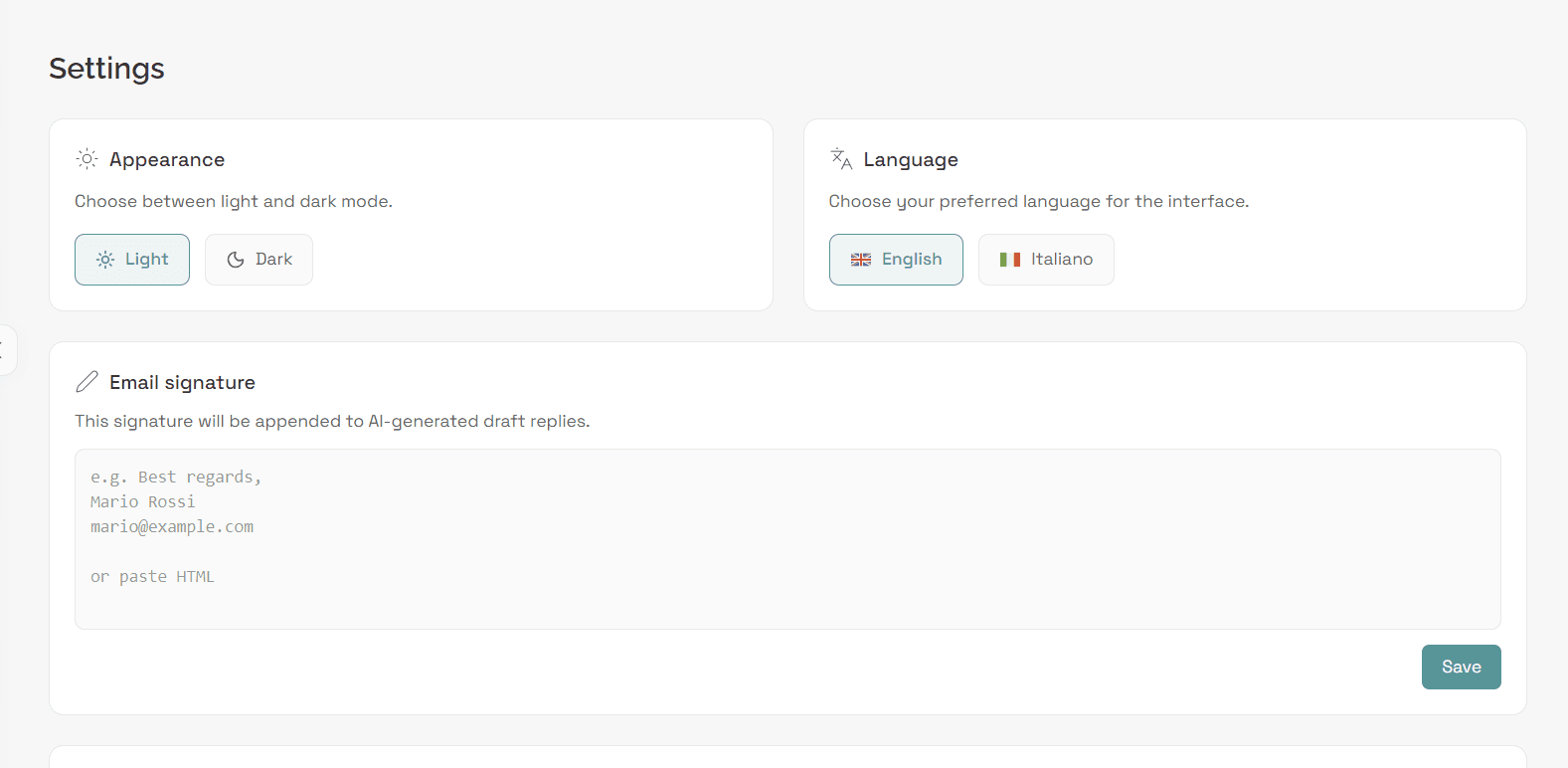Click the Appearance section heading
This screenshot has width=1568, height=768.
(x=167, y=159)
